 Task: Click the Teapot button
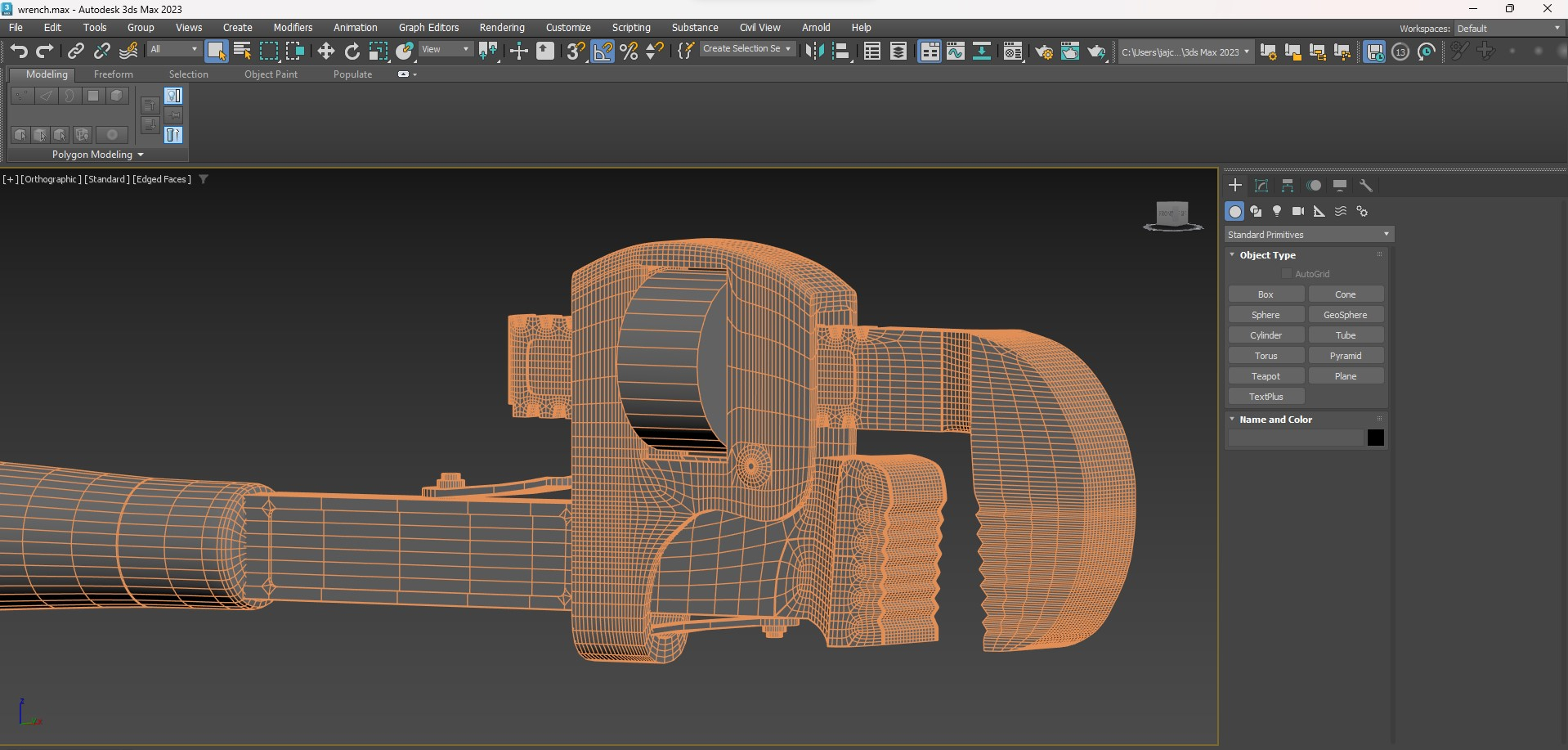[1266, 376]
